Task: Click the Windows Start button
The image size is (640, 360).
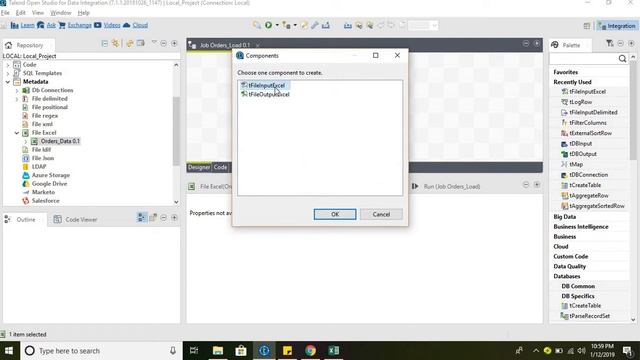Action: (9, 351)
